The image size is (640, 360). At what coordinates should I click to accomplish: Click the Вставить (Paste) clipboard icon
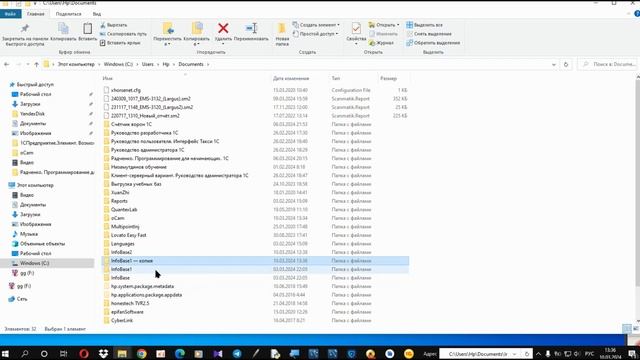87,29
